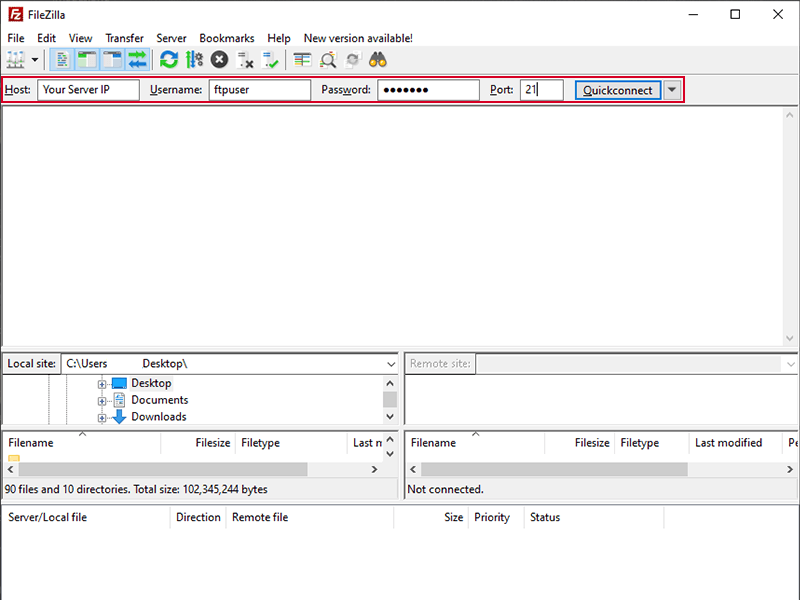Image resolution: width=800 pixels, height=600 pixels.
Task: Open the Site Manager dropdown arrow
Action: point(35,60)
